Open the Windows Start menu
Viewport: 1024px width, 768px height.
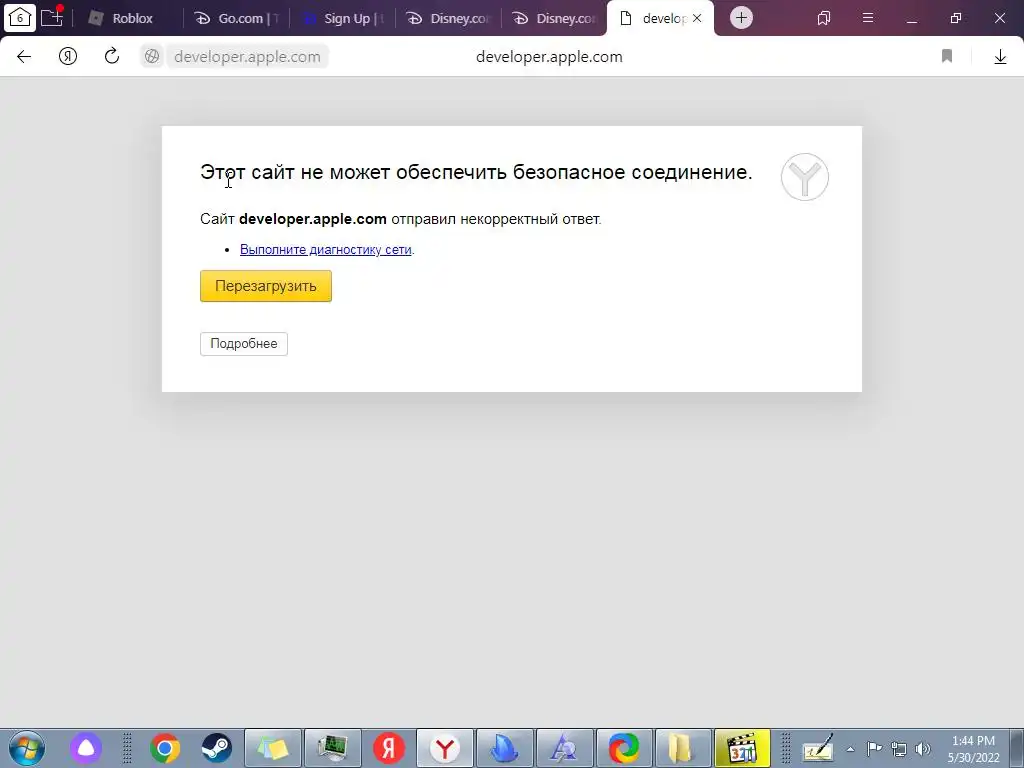[x=27, y=748]
